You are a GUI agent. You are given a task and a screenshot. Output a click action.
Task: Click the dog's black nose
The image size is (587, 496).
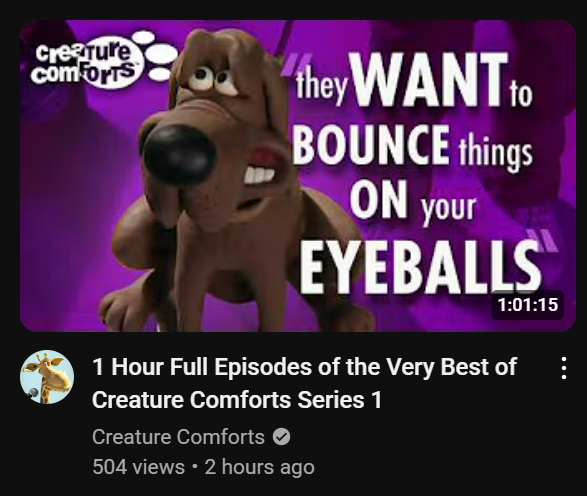coord(179,155)
